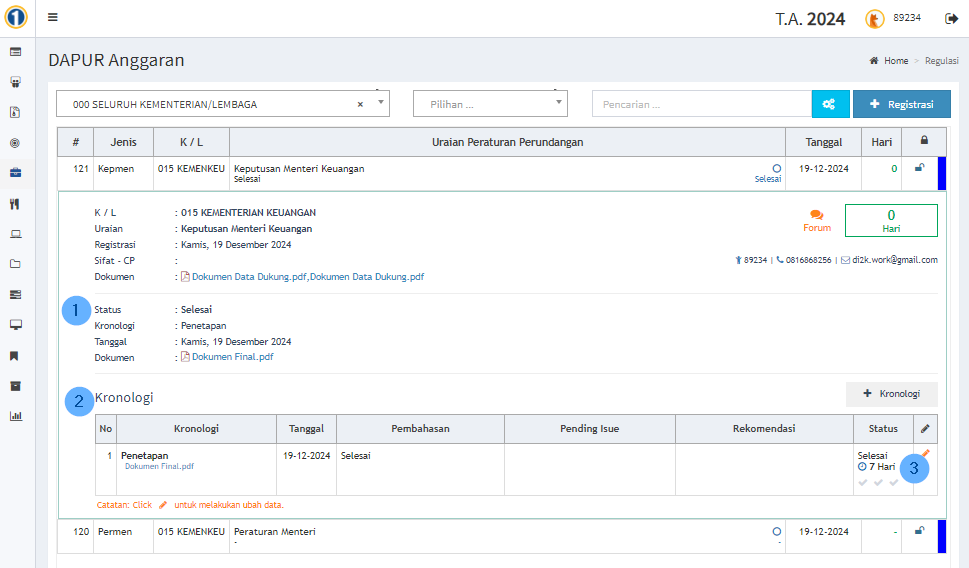Open user 89234 profile menu

click(x=893, y=18)
